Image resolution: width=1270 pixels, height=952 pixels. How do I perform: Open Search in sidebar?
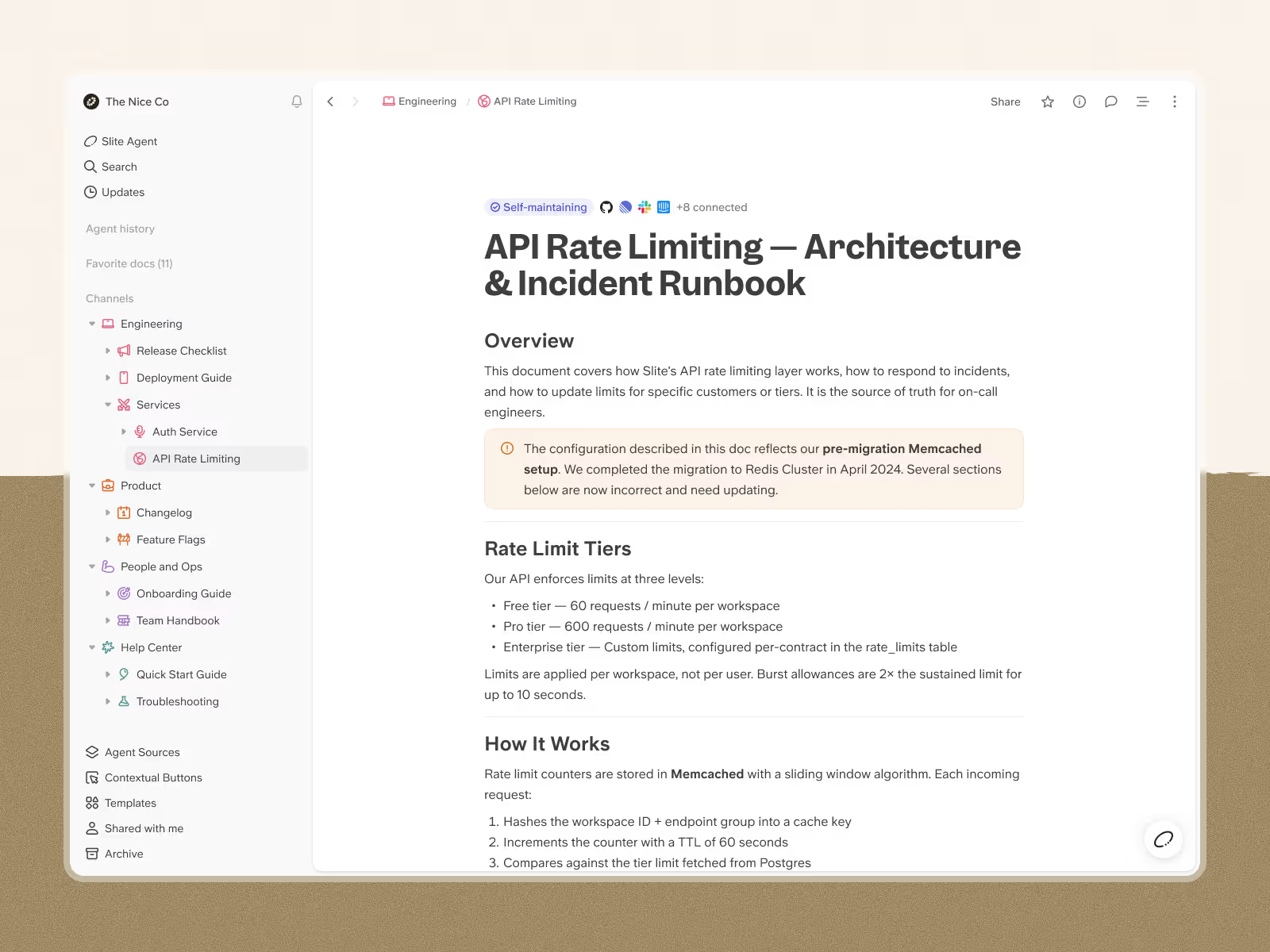(x=110, y=167)
